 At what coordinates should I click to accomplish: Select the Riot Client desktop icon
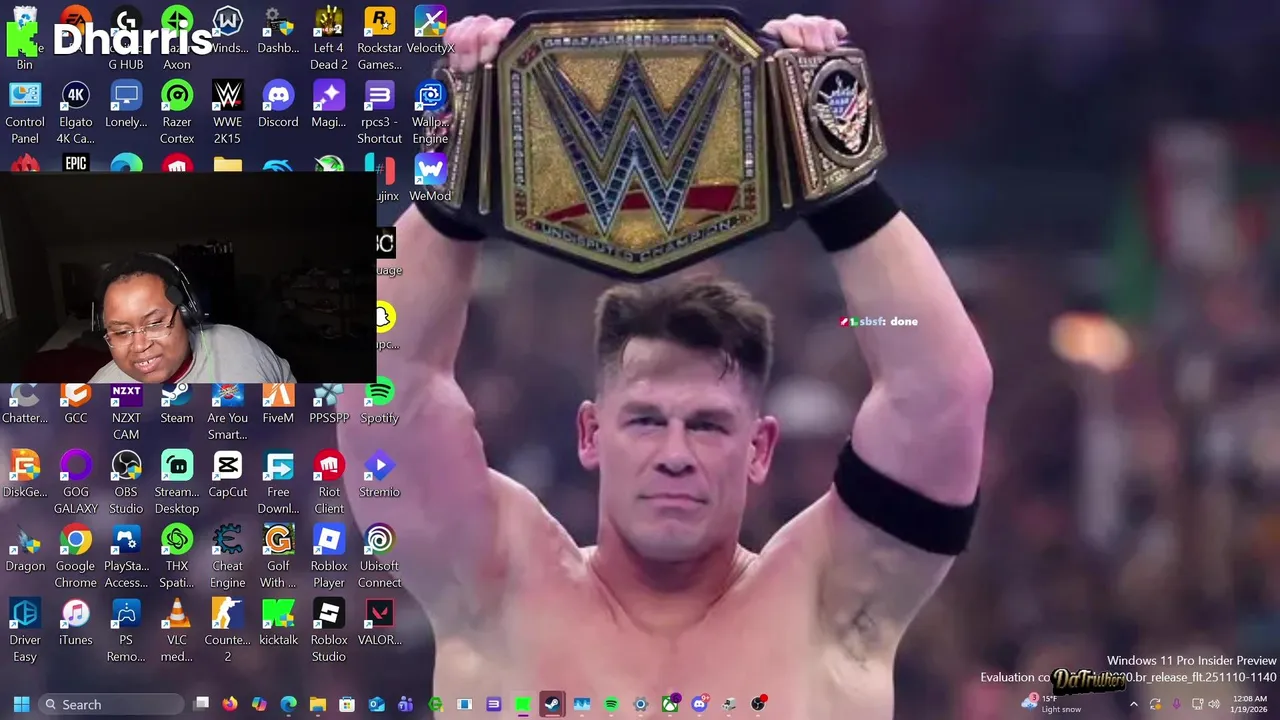[329, 482]
